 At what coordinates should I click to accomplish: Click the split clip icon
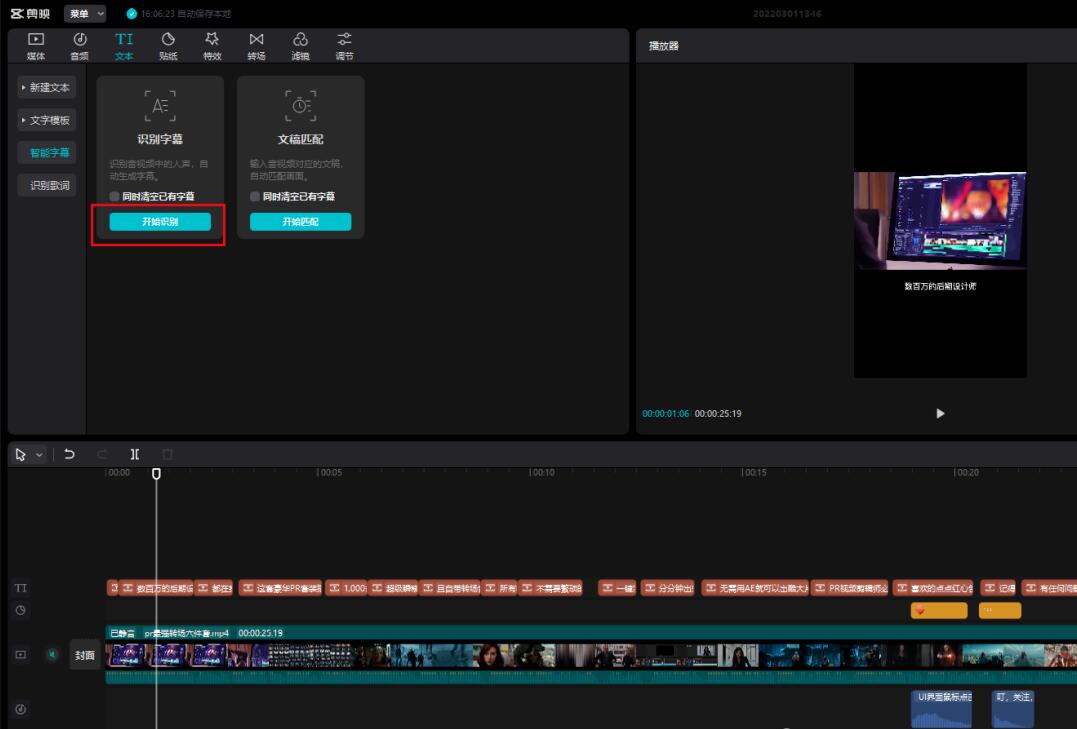coord(135,454)
